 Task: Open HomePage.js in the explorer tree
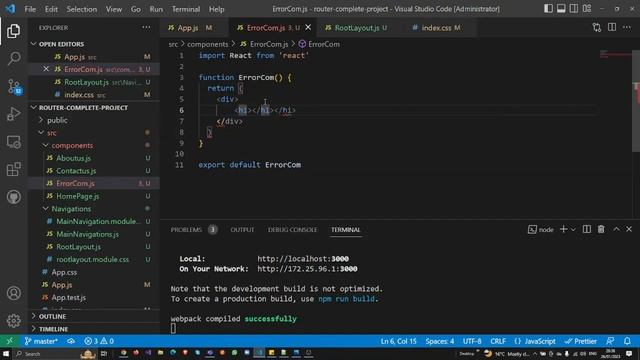point(78,196)
